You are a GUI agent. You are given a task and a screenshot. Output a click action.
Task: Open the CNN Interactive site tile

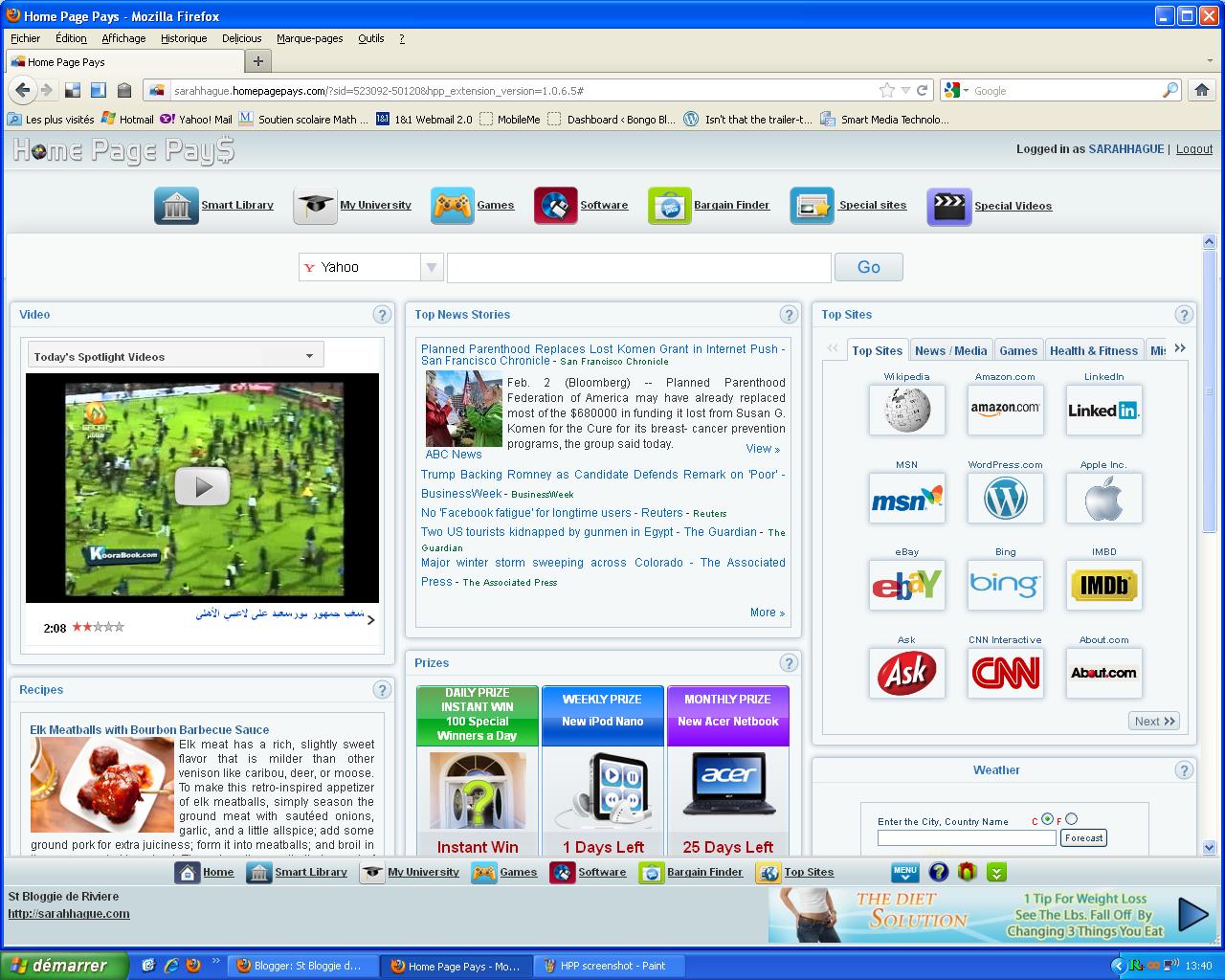pyautogui.click(x=1005, y=673)
